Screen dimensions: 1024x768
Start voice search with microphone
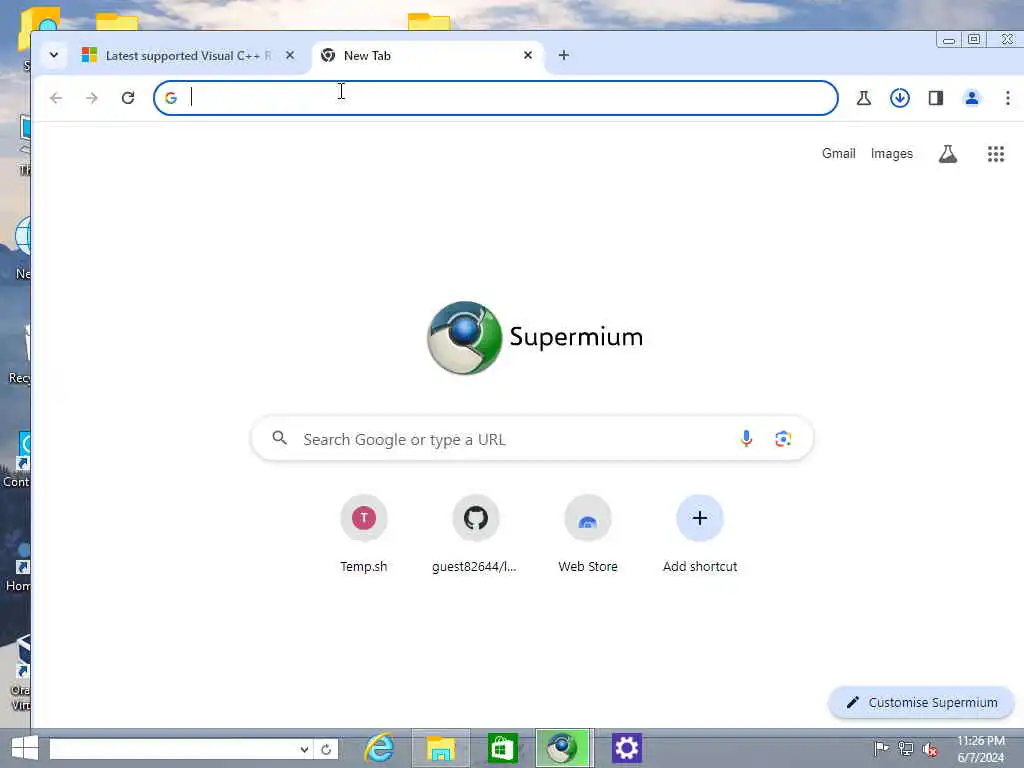[x=746, y=439]
